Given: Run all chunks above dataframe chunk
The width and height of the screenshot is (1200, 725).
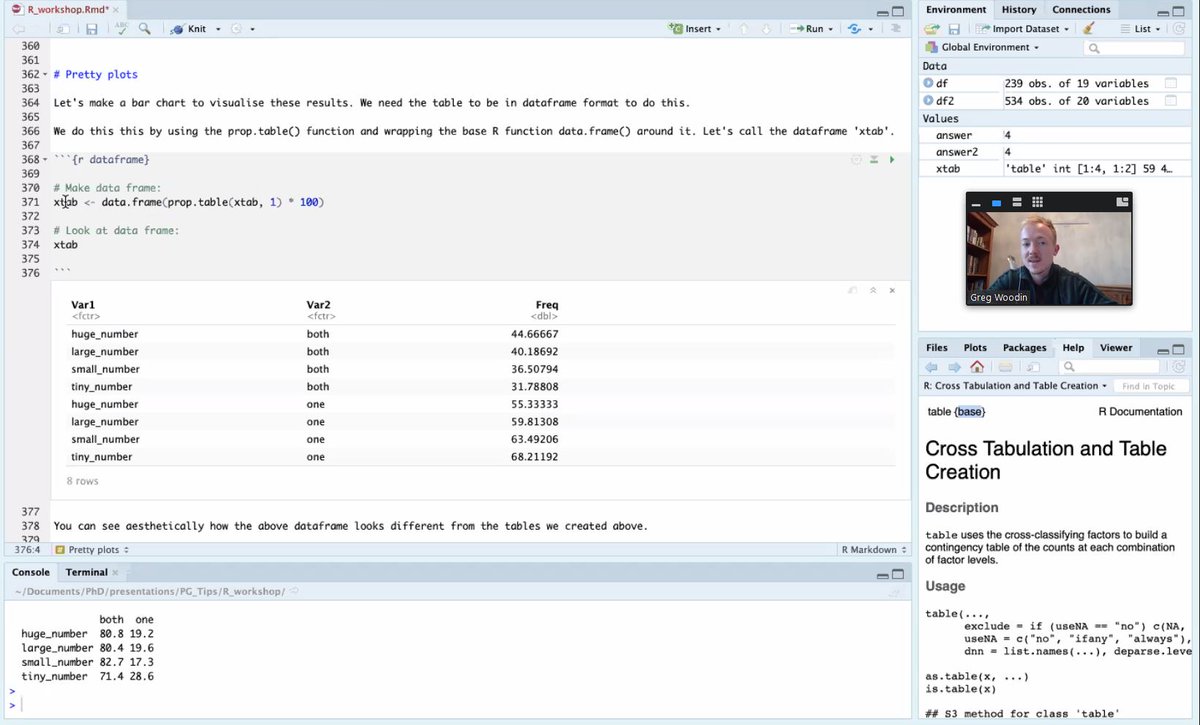Looking at the screenshot, I should coord(874,160).
